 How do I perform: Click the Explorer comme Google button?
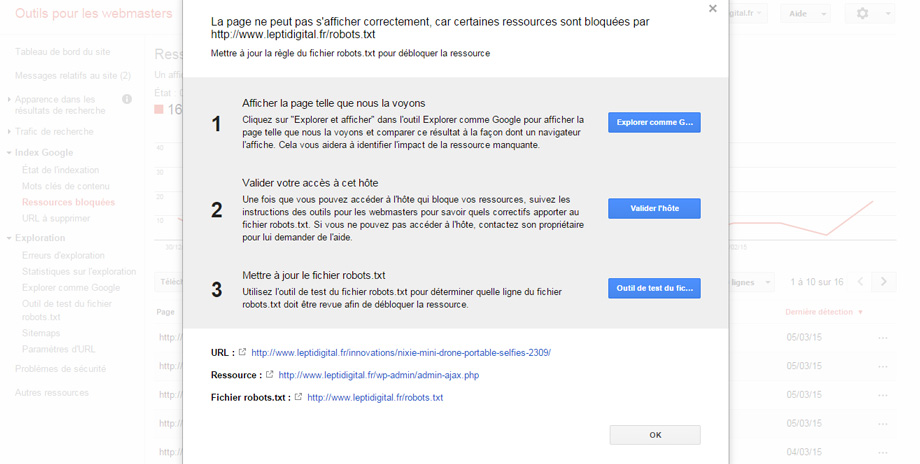(x=654, y=122)
